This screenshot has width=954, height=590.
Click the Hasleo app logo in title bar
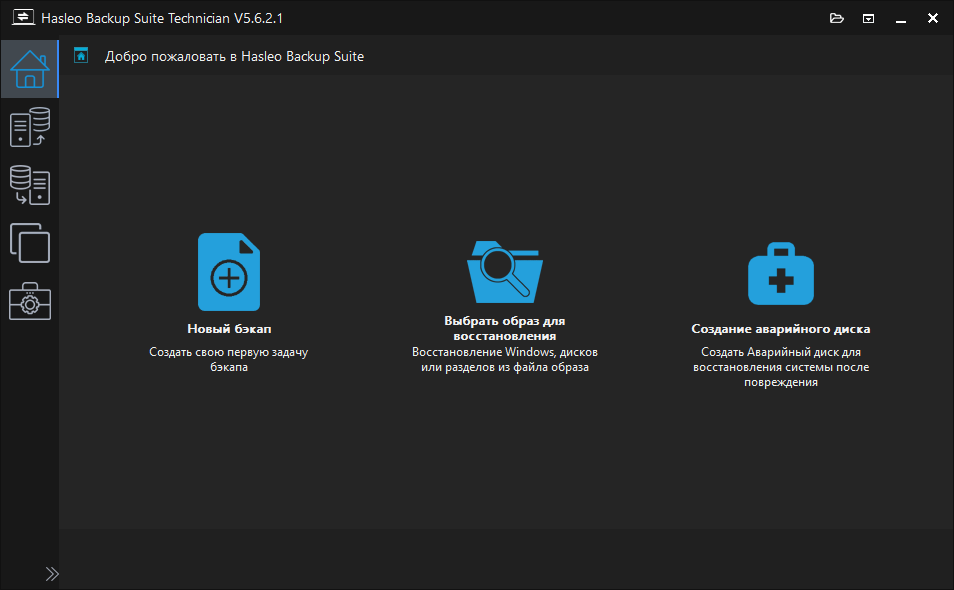tap(22, 18)
